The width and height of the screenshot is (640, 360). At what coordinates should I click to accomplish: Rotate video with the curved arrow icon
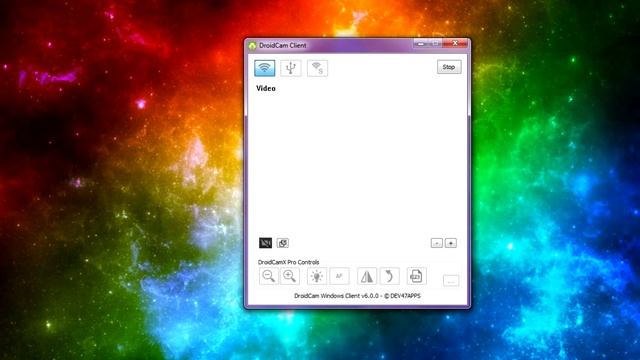point(389,276)
